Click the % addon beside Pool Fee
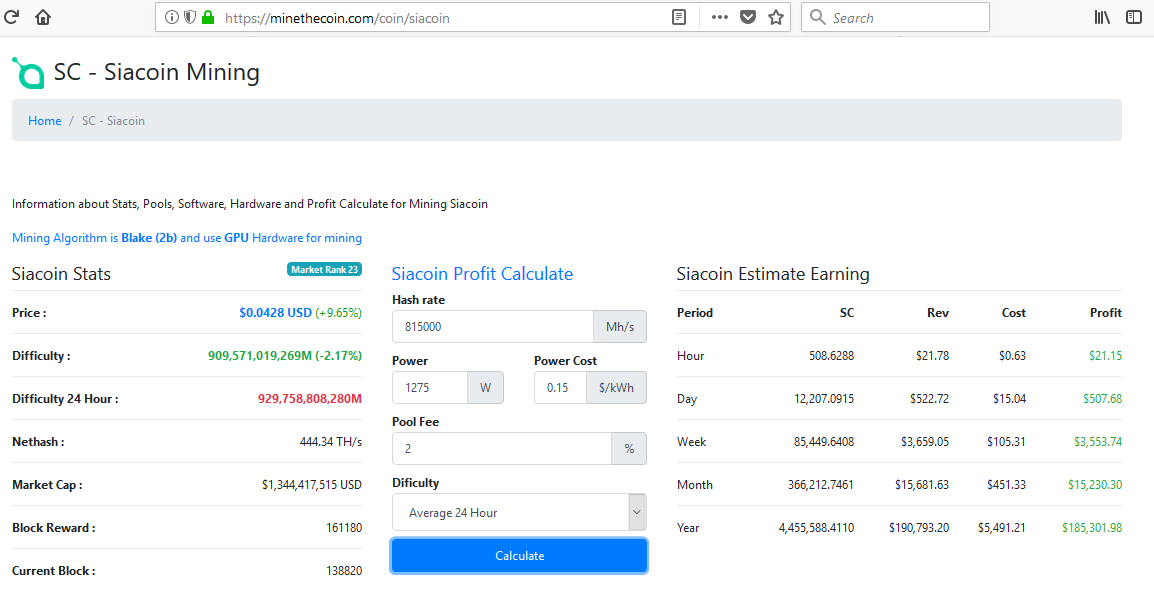Screen dimensions: 1154x598 click(629, 449)
